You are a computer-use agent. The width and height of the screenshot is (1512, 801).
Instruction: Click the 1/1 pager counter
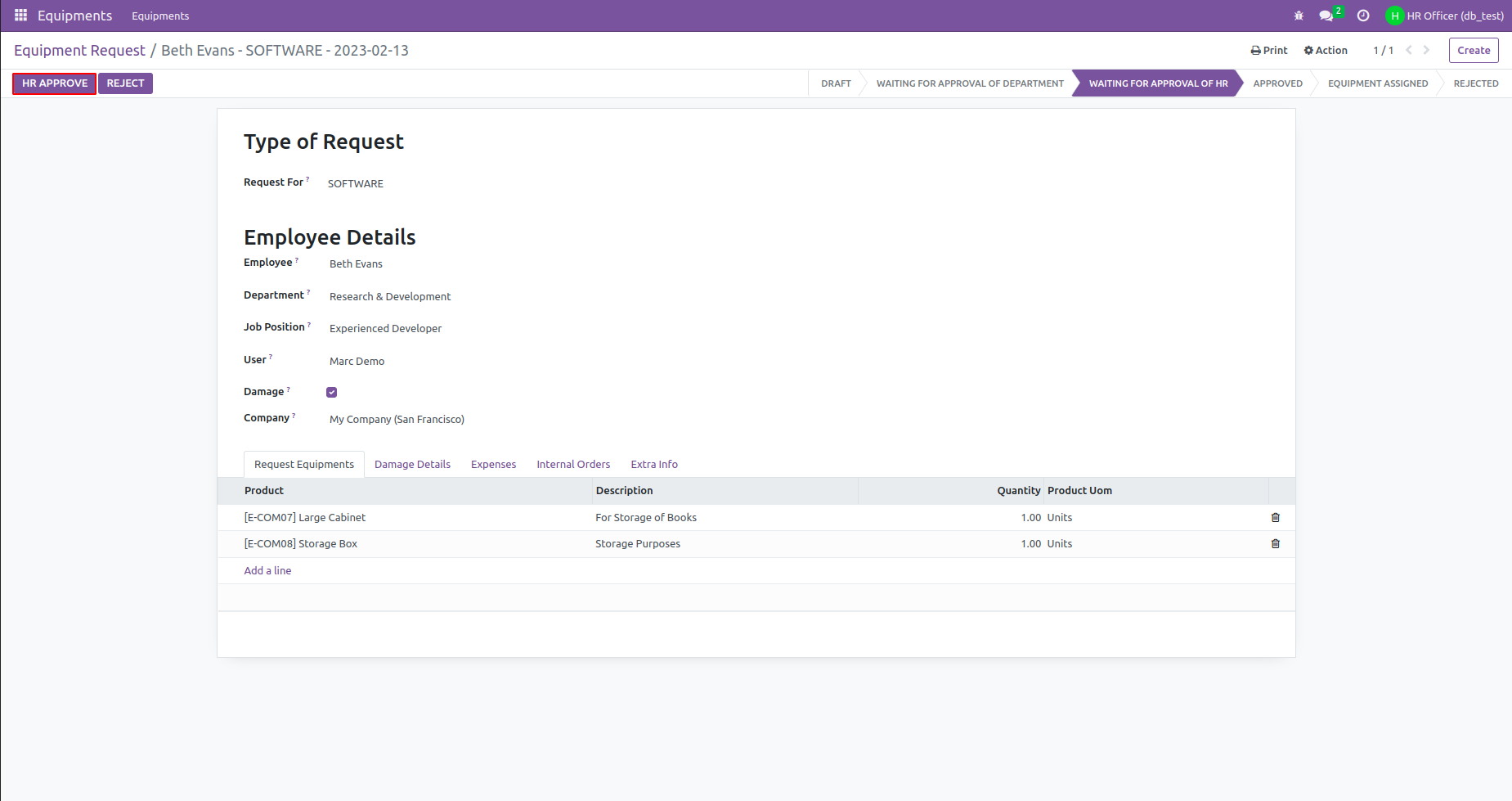1384,50
